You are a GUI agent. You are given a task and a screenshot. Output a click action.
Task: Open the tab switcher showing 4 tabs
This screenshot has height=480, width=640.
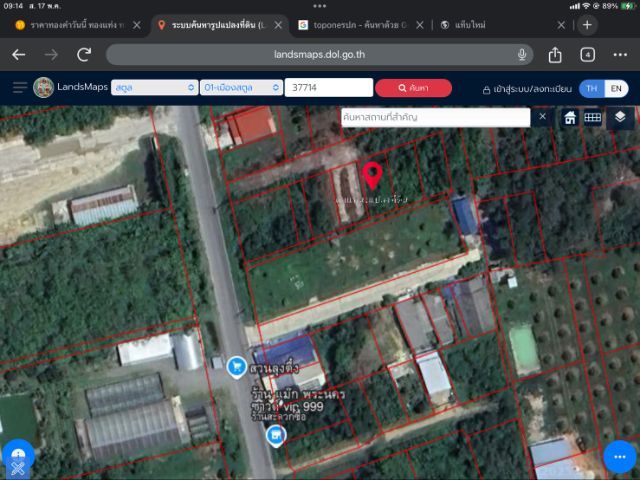587,55
